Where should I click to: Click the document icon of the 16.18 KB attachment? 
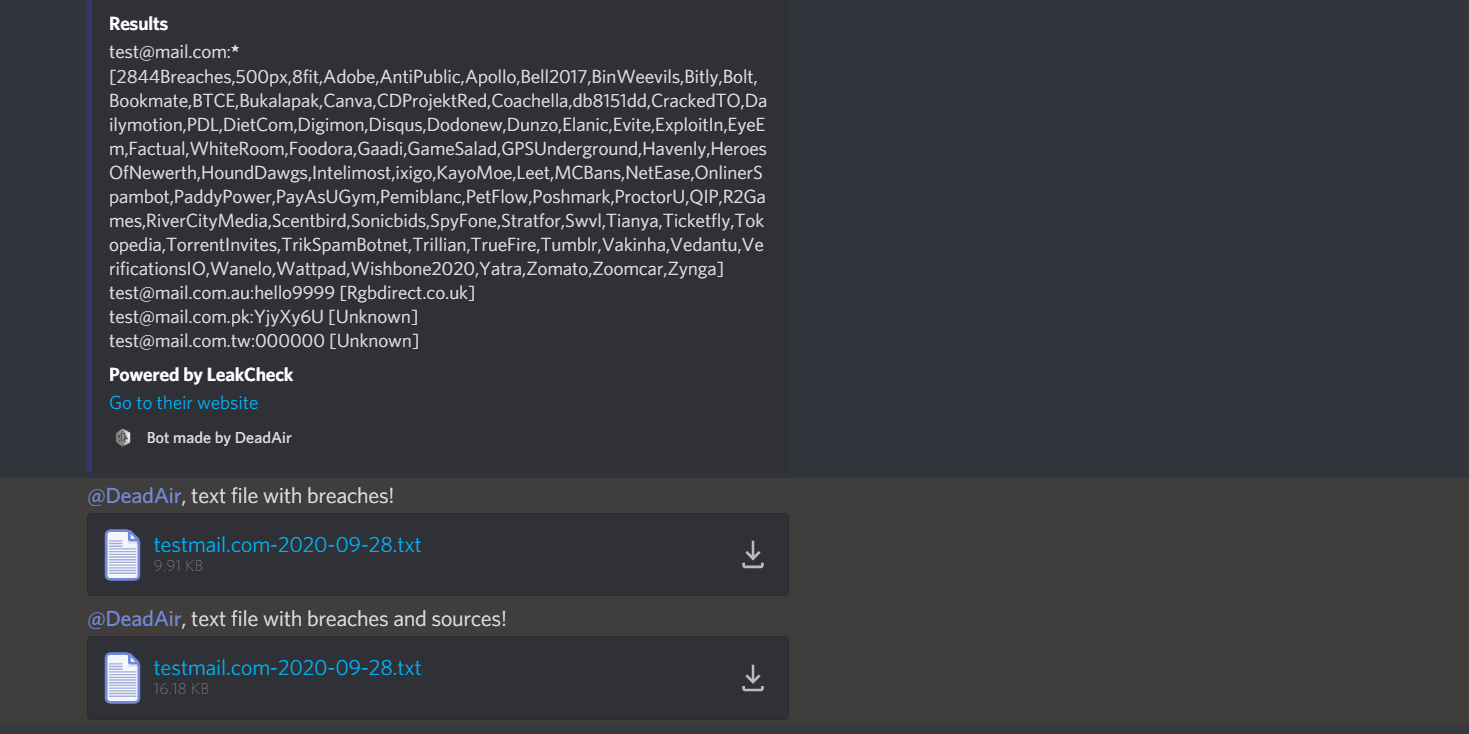(x=123, y=678)
